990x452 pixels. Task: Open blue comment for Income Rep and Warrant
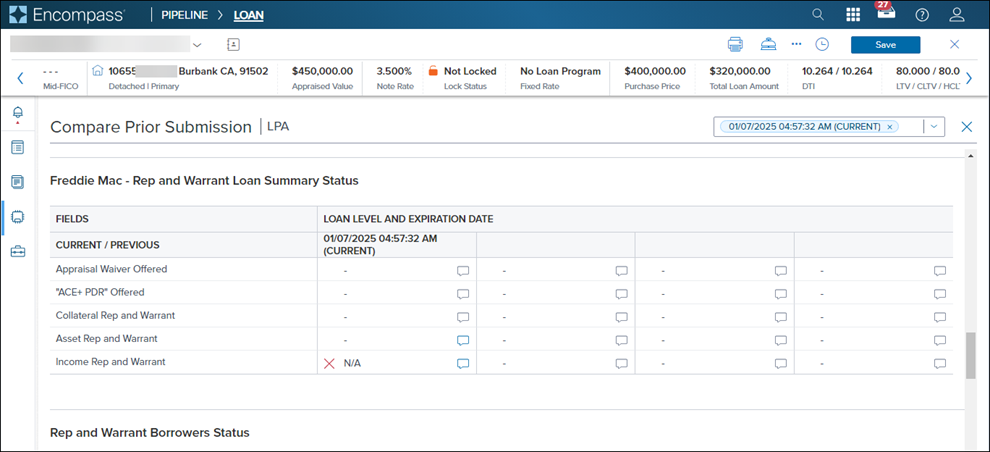click(463, 363)
